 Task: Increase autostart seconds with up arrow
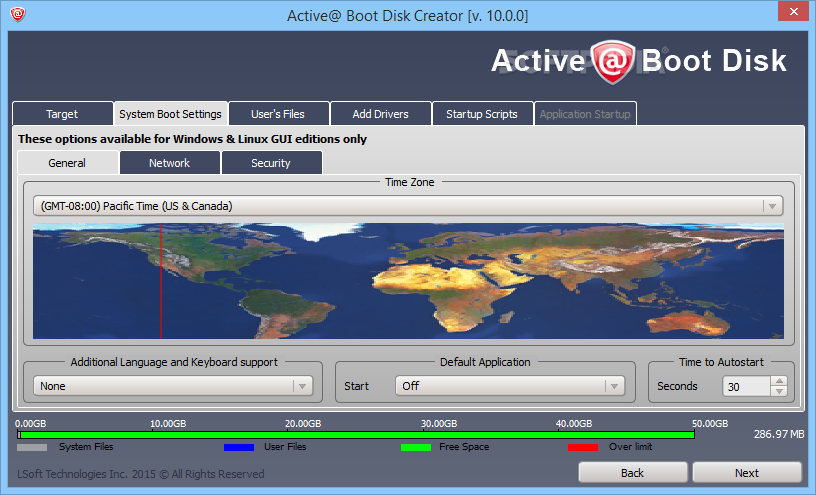(779, 381)
